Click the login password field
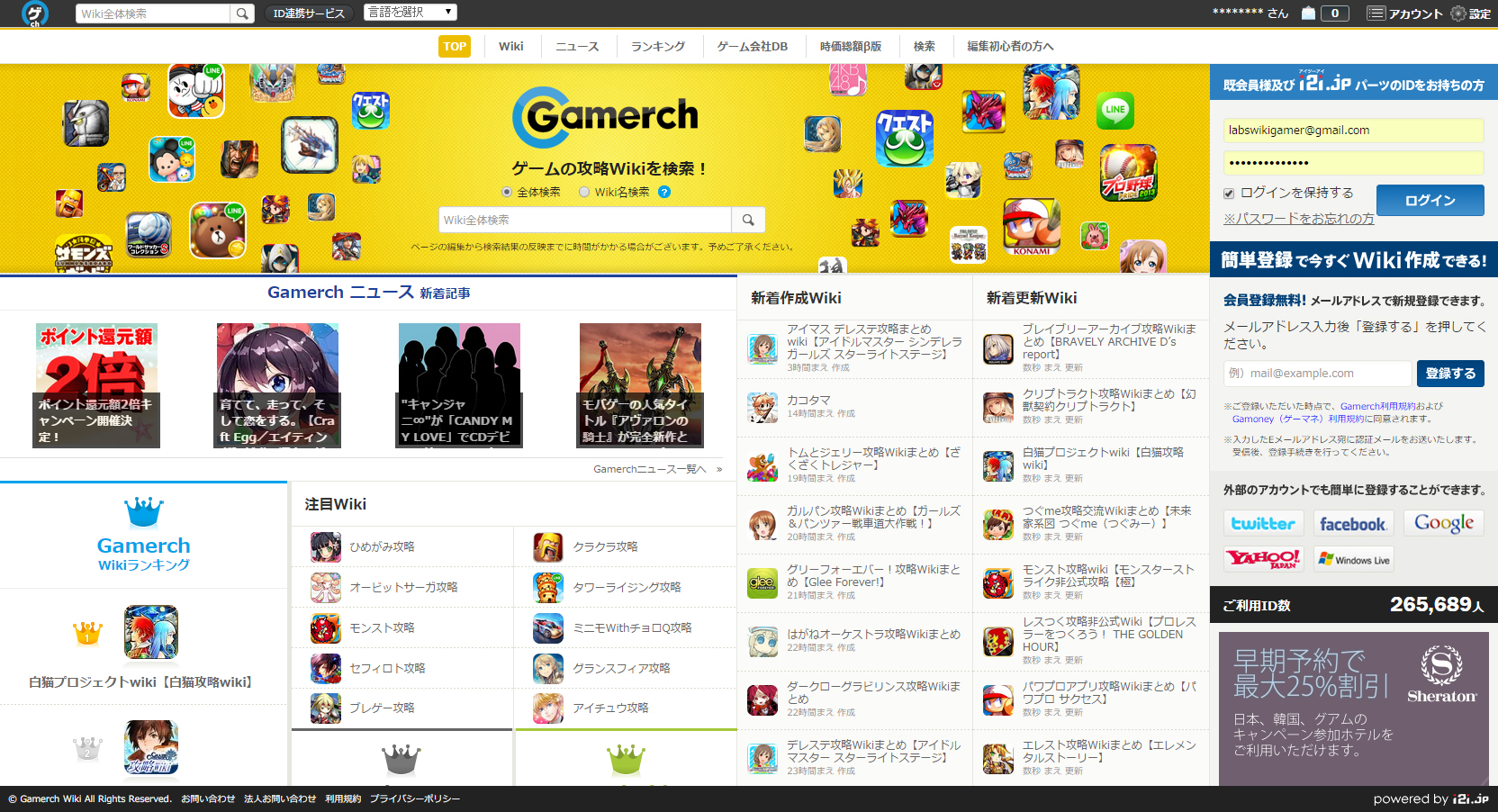The image size is (1498, 812). click(x=1353, y=163)
